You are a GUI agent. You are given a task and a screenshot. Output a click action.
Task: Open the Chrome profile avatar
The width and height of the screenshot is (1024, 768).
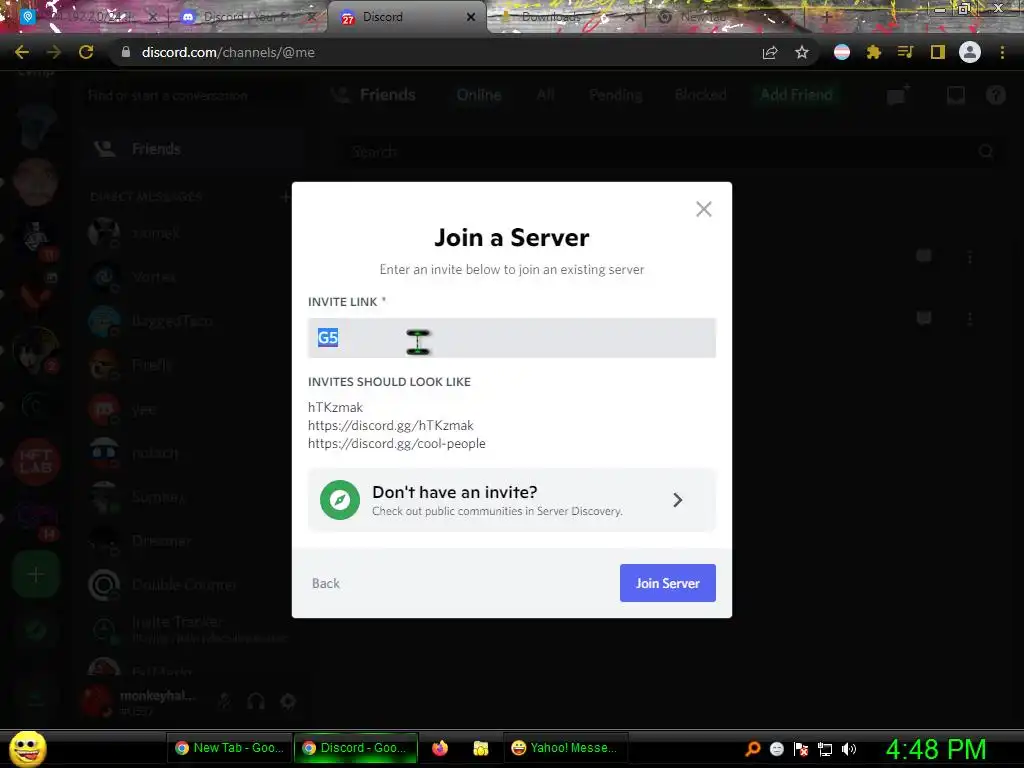click(x=969, y=52)
